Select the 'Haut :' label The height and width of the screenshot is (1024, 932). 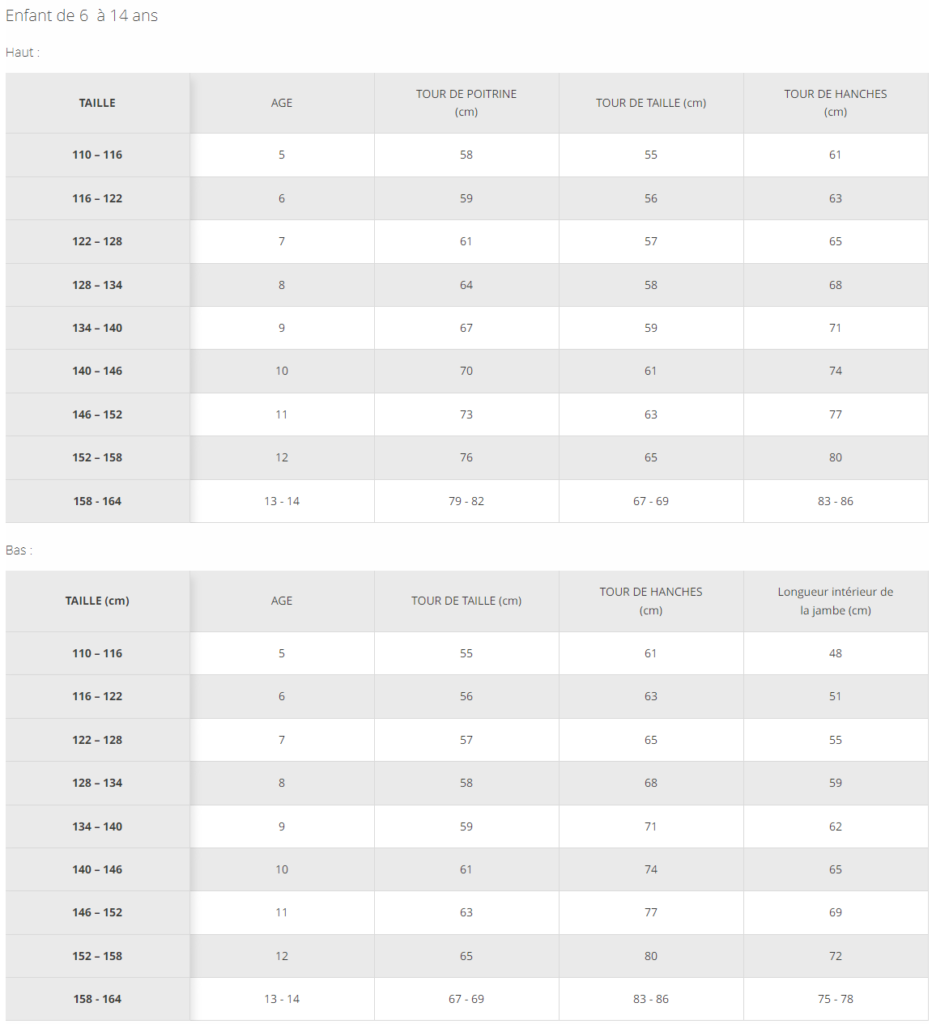pos(23,52)
